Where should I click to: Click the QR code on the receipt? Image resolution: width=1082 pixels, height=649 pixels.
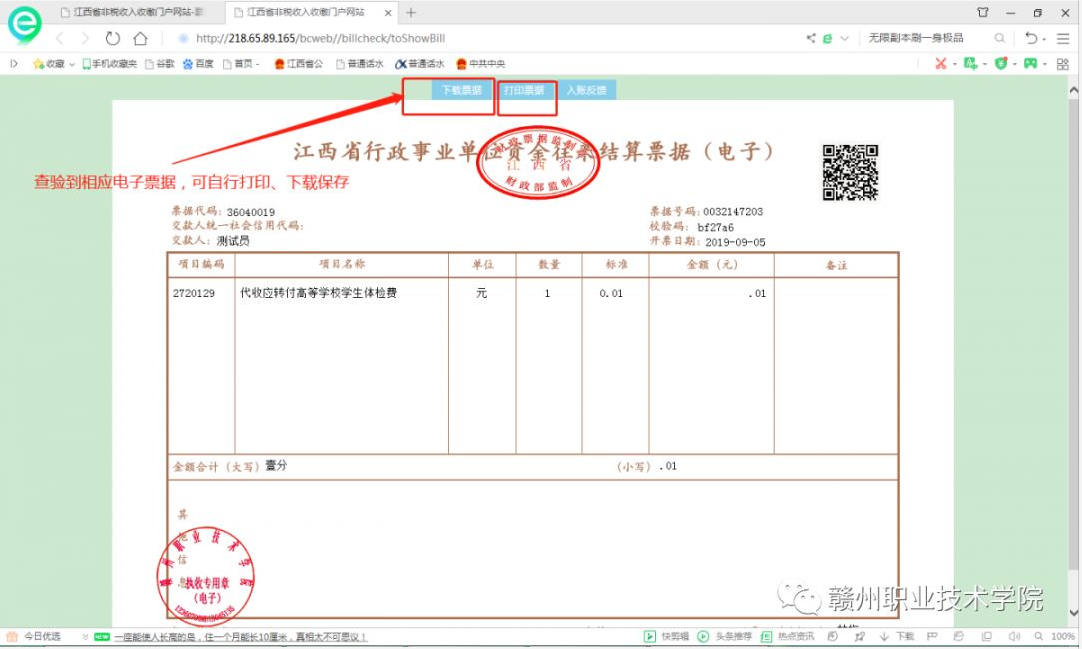point(850,172)
